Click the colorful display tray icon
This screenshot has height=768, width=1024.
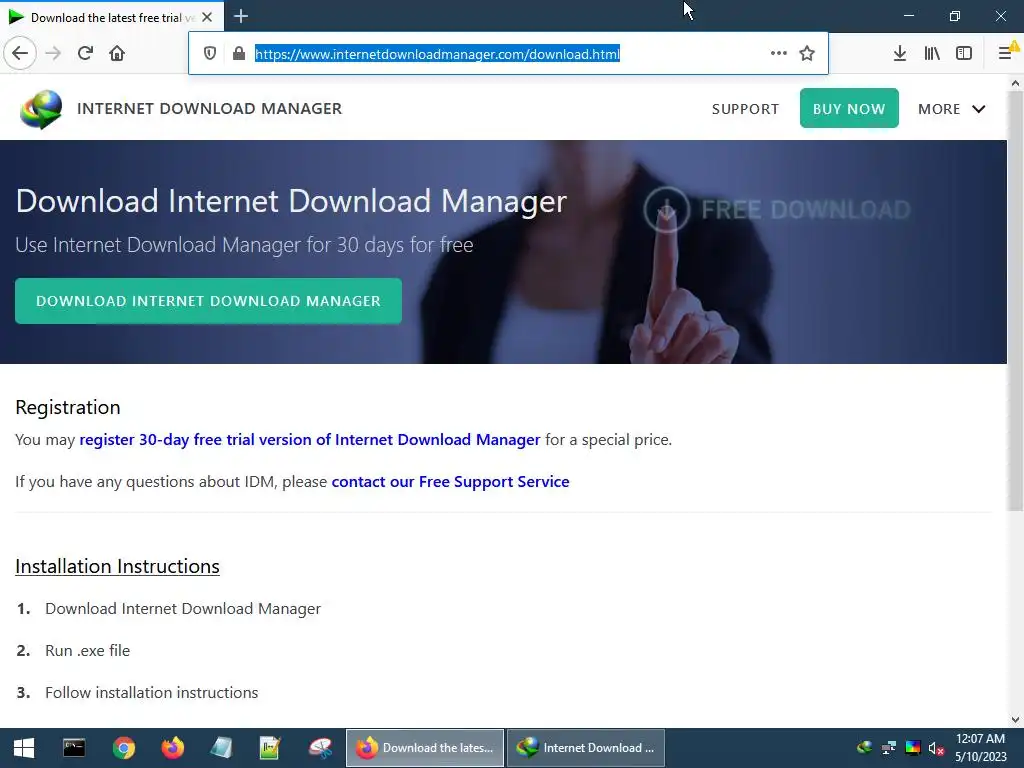913,748
